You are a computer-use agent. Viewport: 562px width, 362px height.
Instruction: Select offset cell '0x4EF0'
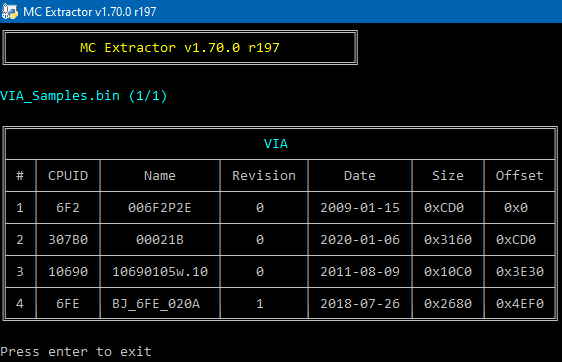(x=520, y=304)
